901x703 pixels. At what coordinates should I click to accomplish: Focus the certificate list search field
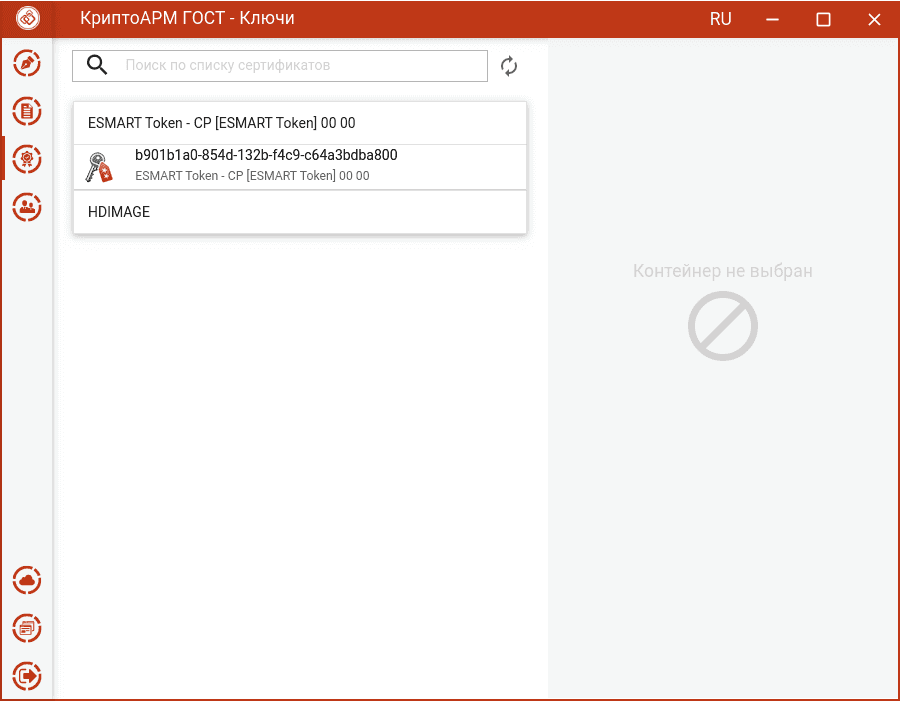pos(280,66)
